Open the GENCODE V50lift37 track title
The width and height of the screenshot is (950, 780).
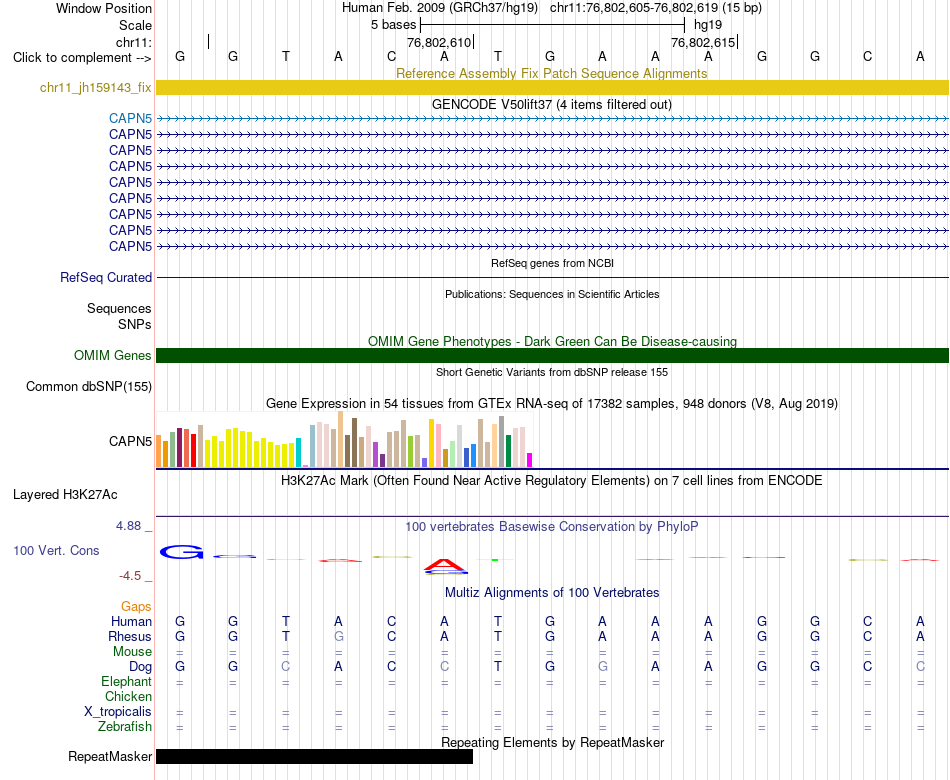pyautogui.click(x=552, y=104)
